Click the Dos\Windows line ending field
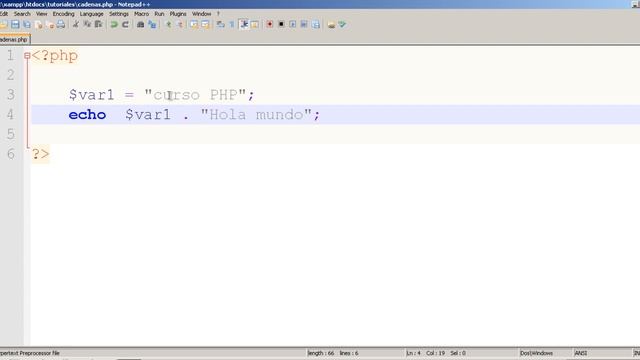Viewport: 640px width, 360px height. point(536,353)
